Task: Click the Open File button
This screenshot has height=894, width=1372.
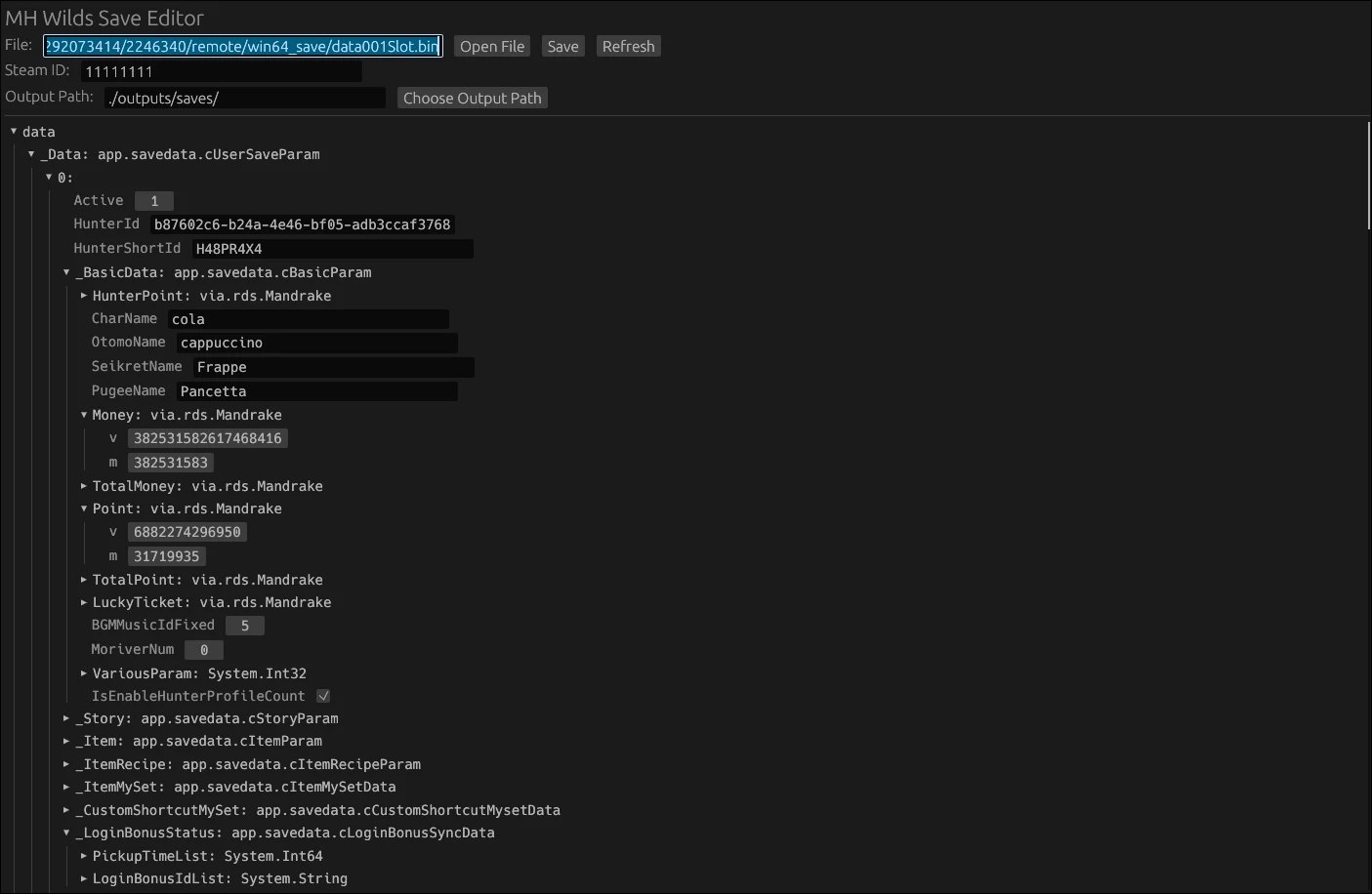Action: 492,47
